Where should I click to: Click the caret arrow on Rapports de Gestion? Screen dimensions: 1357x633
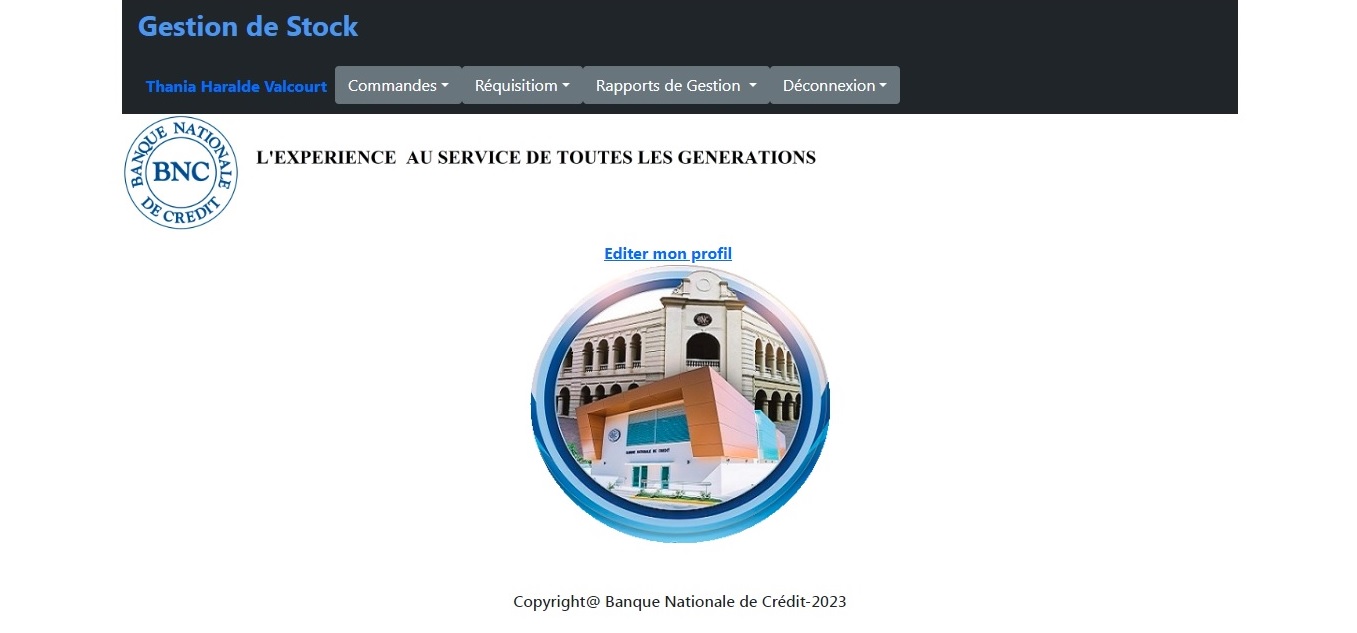(x=752, y=86)
